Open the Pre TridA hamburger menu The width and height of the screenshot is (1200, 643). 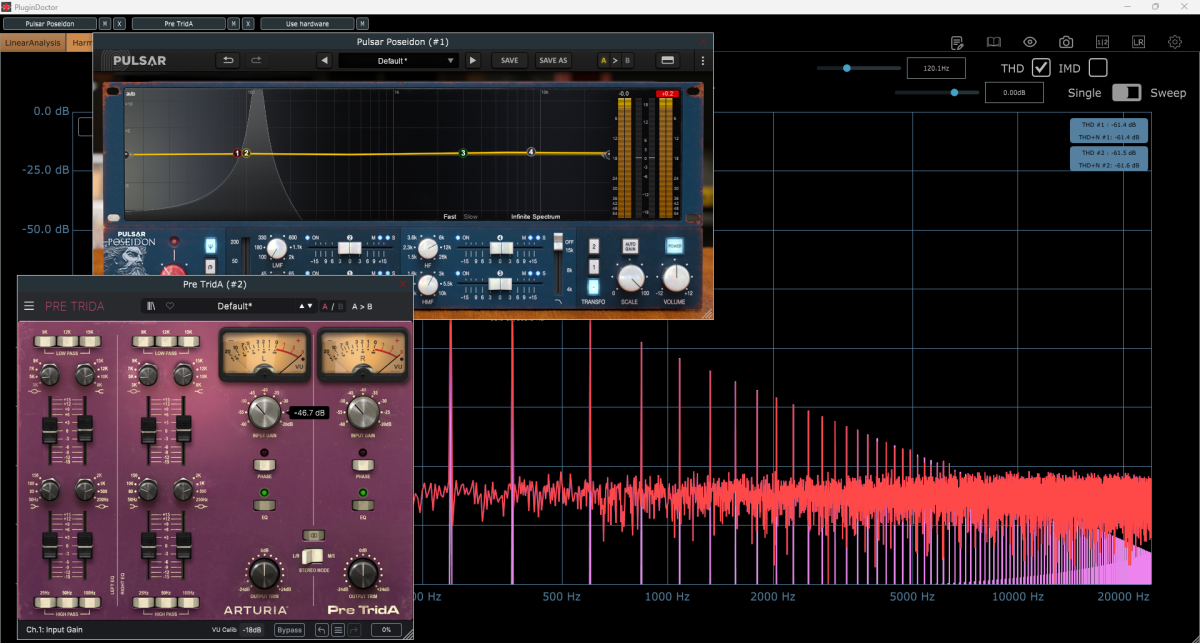coord(29,306)
